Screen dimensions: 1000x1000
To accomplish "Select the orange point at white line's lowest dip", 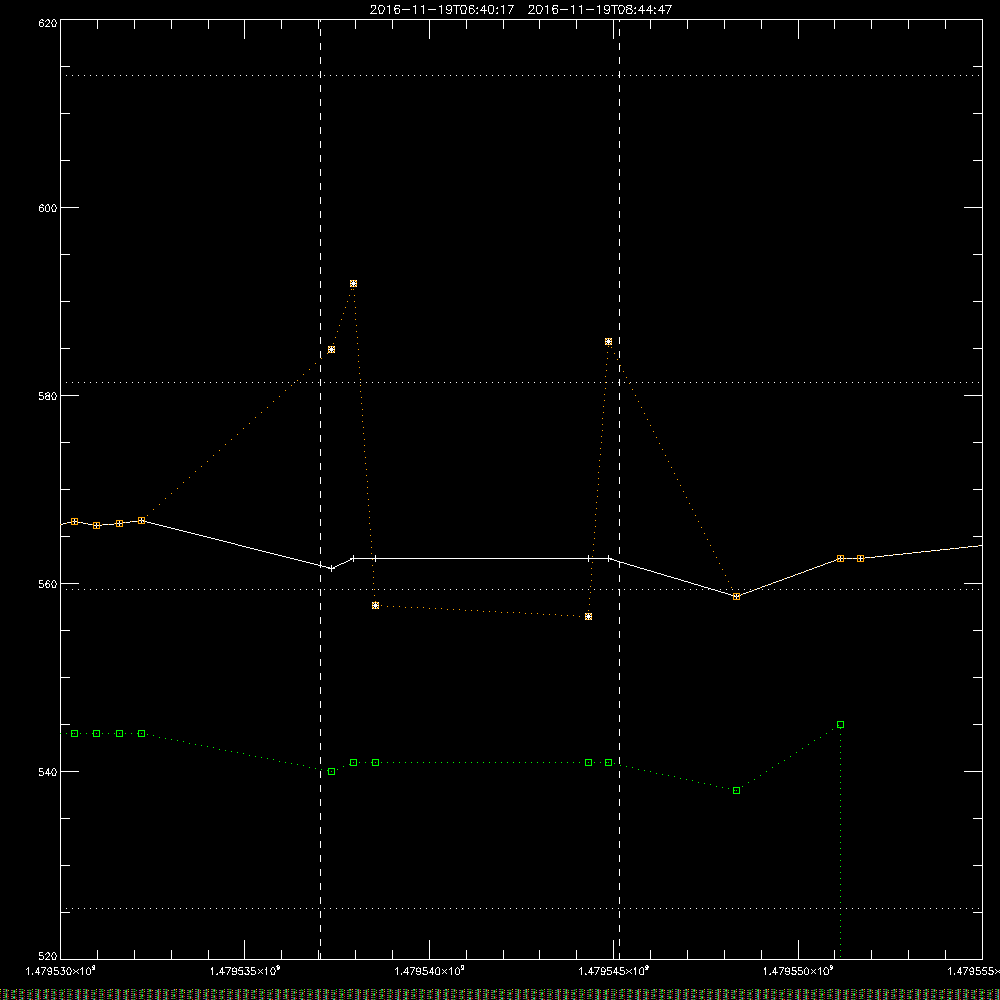I will tap(737, 597).
